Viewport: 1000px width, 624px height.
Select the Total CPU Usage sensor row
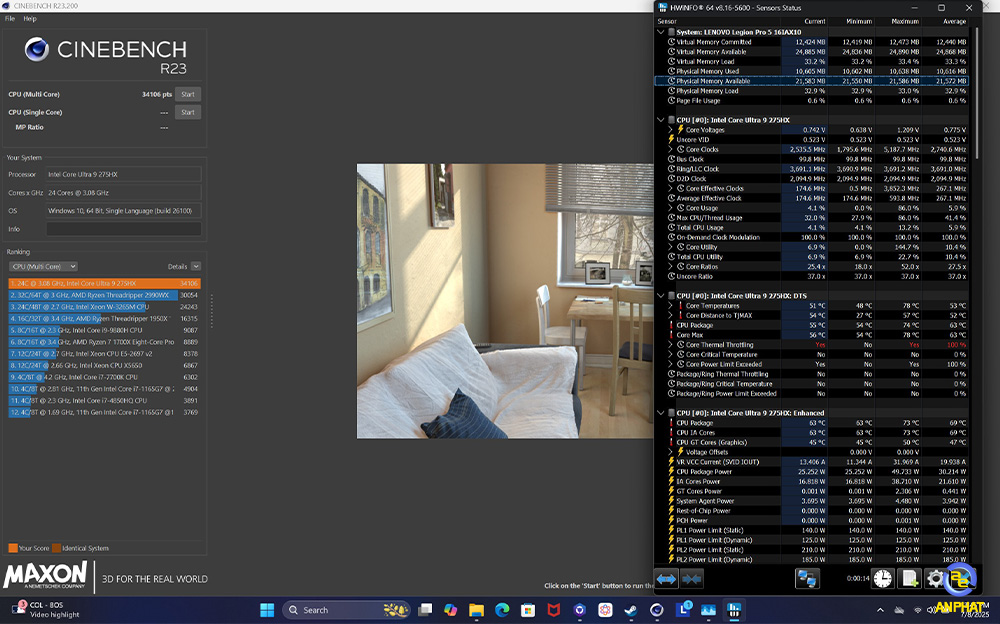[811, 227]
